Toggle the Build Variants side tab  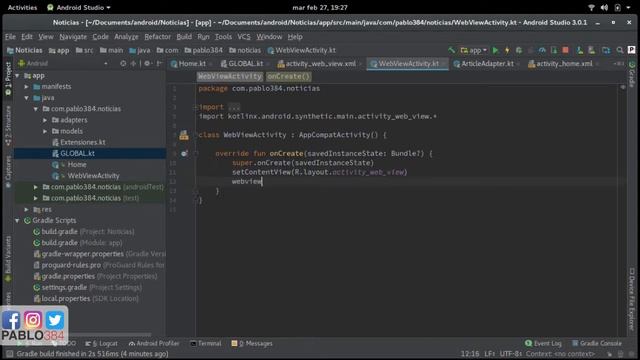(8, 259)
